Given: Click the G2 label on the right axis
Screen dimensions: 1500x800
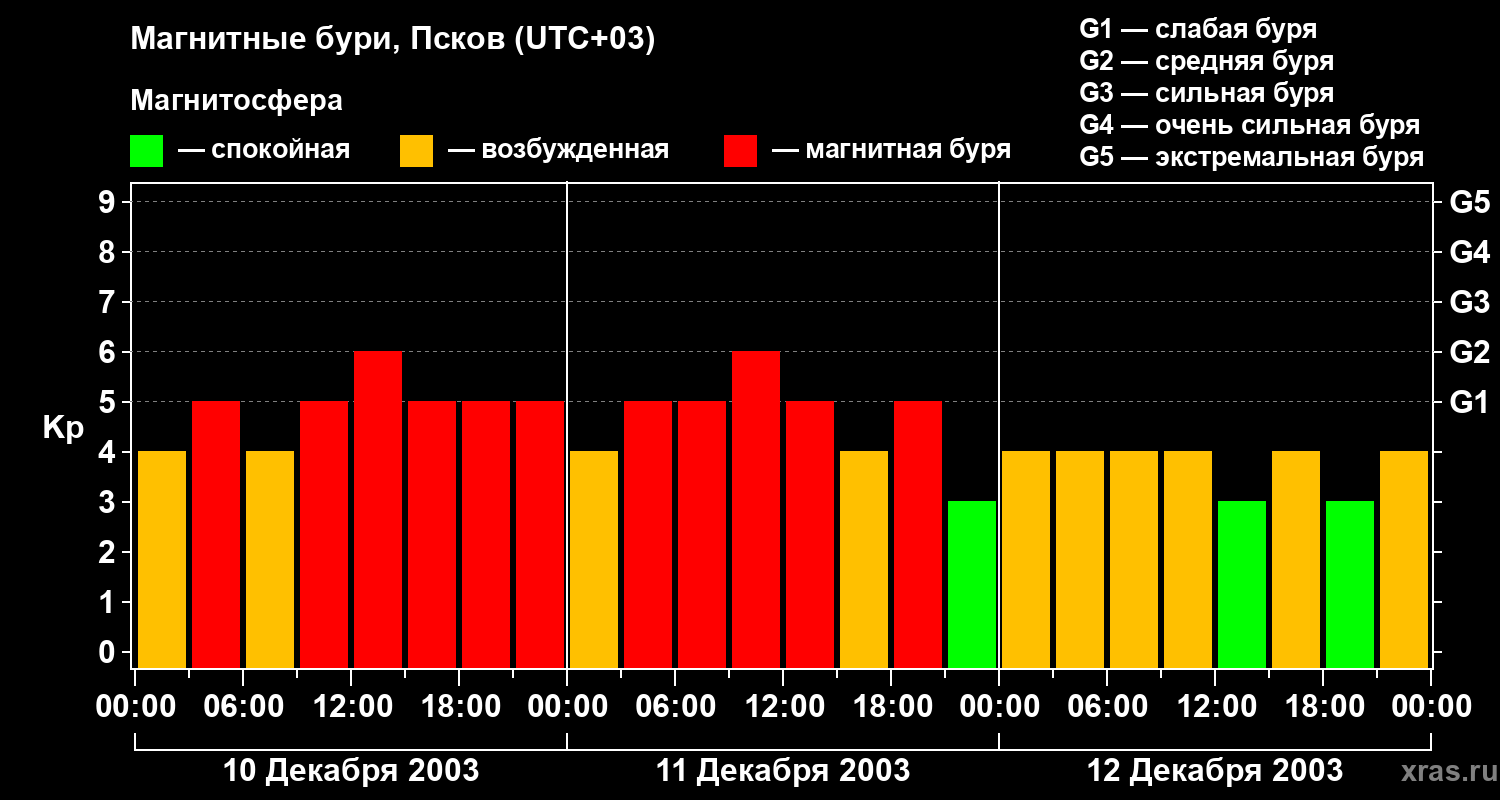Looking at the screenshot, I should (x=1469, y=352).
